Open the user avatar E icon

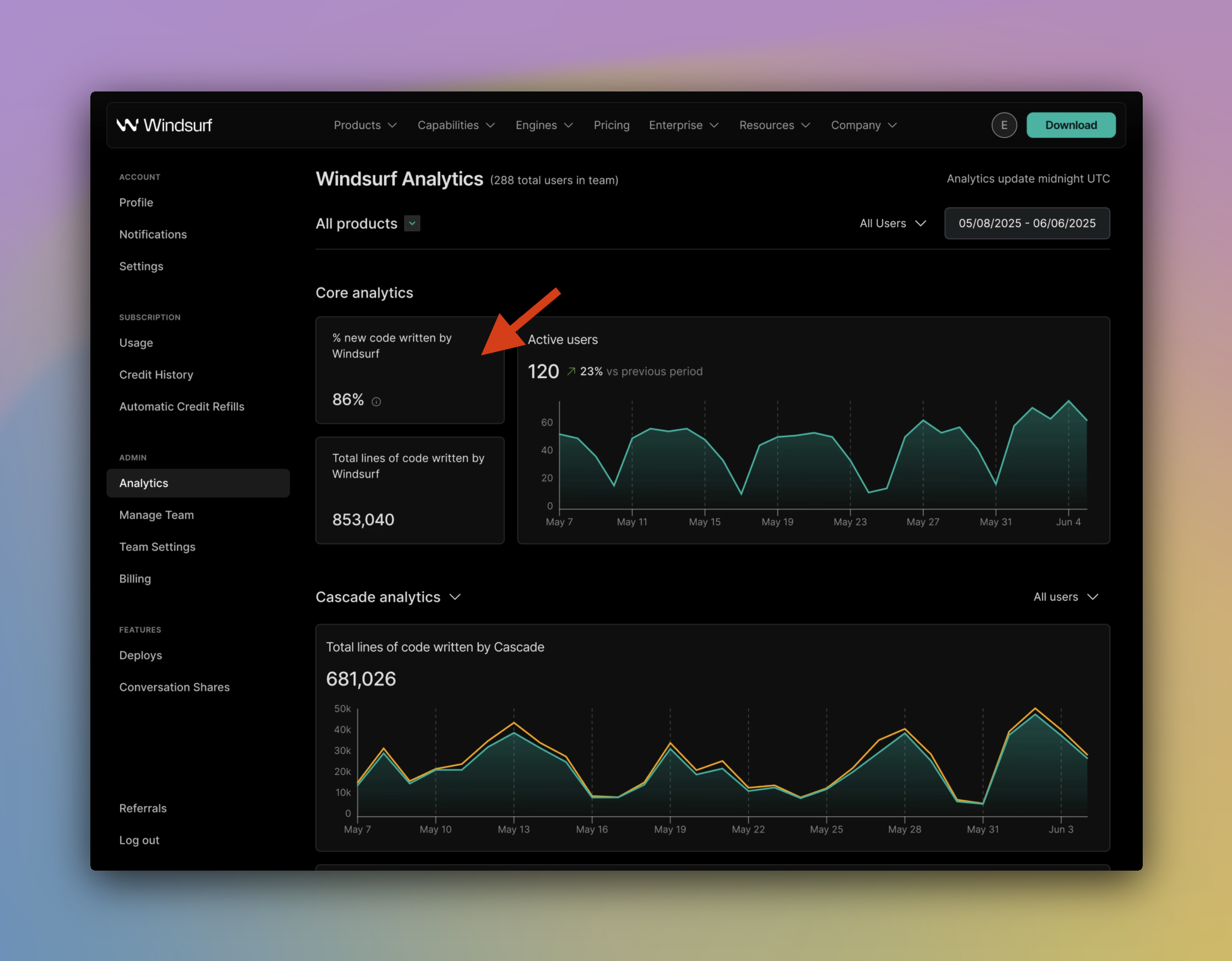click(x=1003, y=125)
